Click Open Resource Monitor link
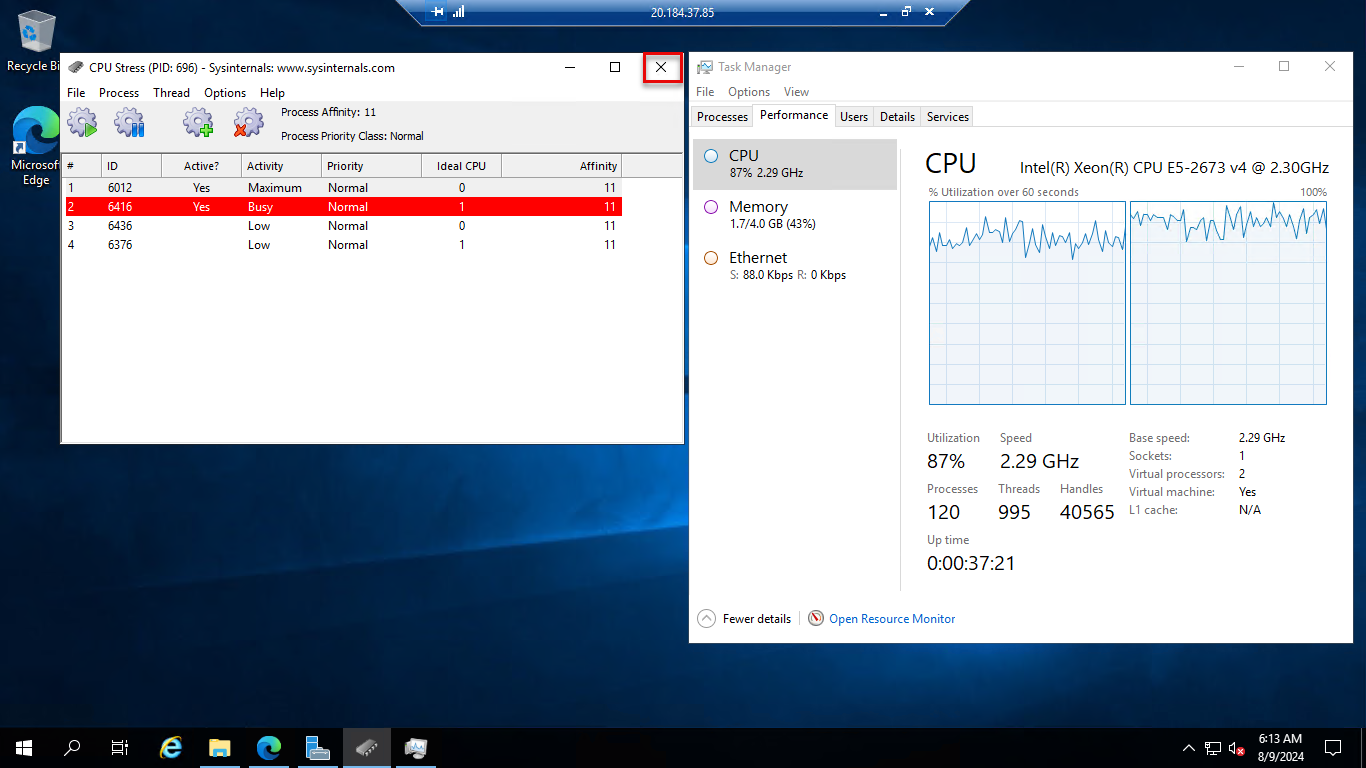The width and height of the screenshot is (1366, 768). pyautogui.click(x=892, y=619)
